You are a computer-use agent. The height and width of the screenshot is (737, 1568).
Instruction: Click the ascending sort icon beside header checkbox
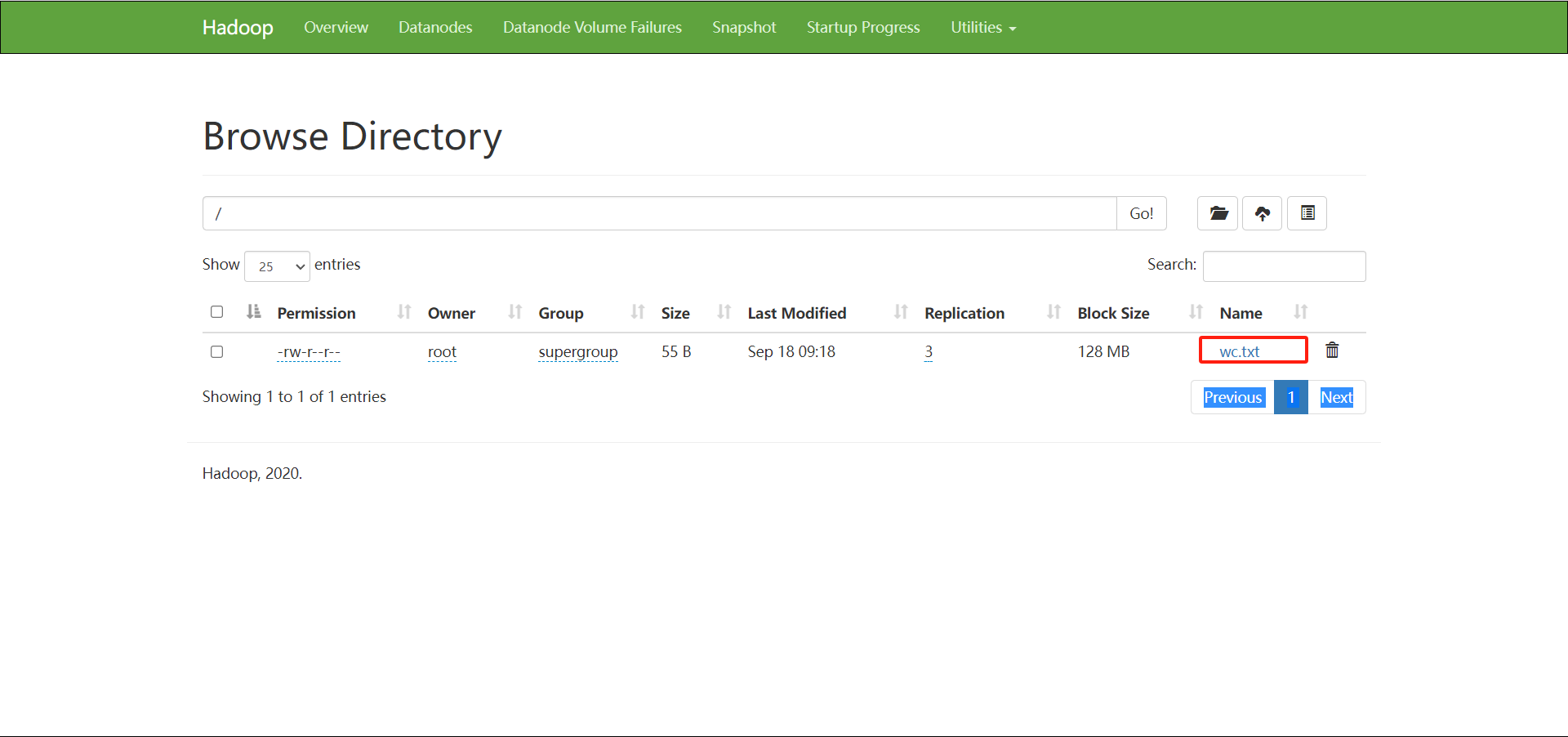[254, 312]
